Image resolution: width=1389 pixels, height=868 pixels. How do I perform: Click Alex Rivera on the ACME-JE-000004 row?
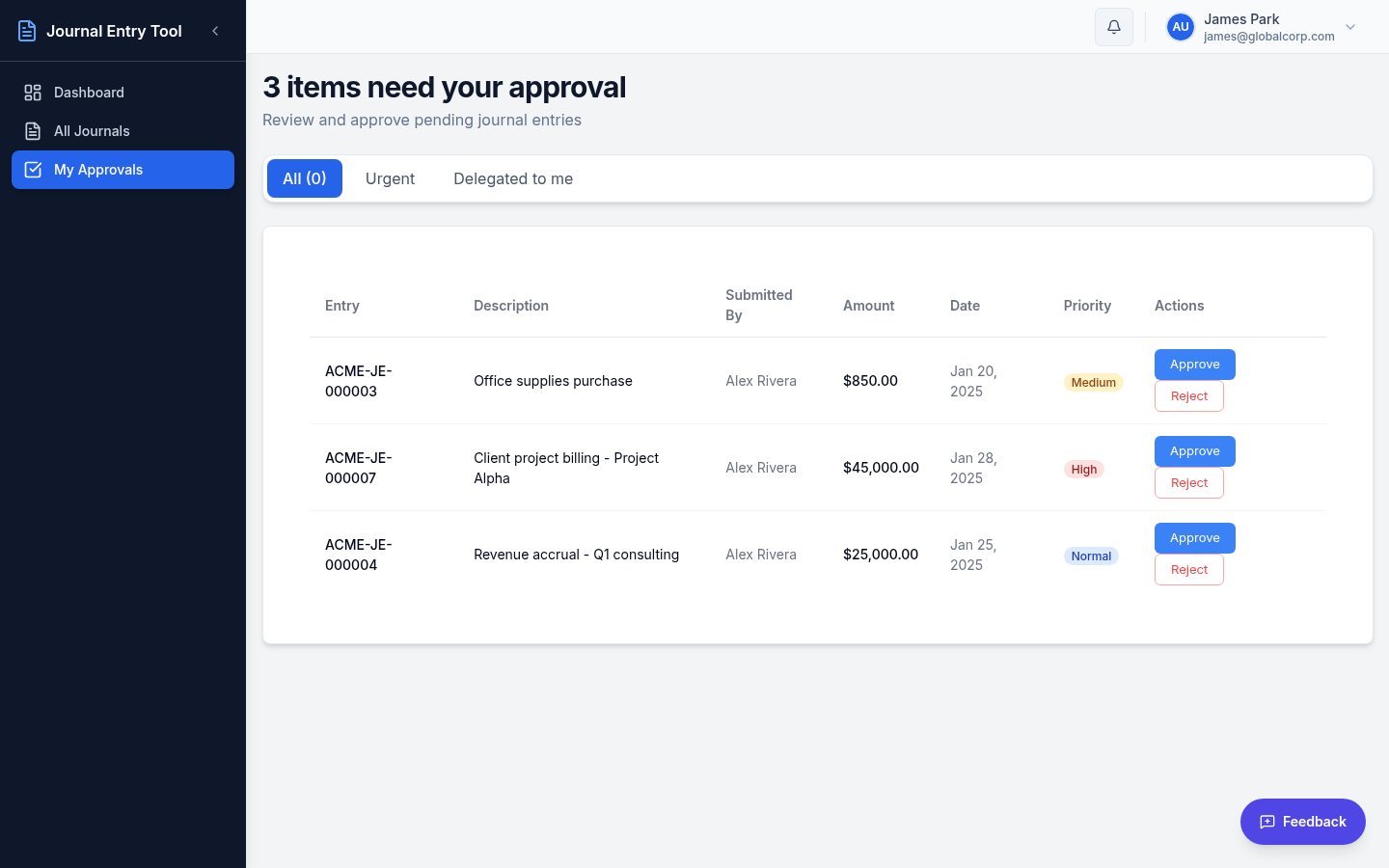(x=761, y=554)
